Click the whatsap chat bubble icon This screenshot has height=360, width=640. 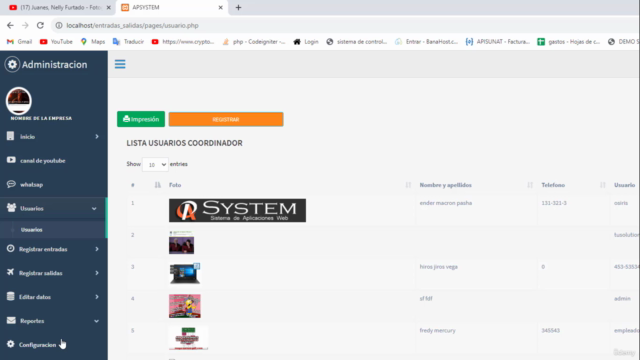click(11, 184)
